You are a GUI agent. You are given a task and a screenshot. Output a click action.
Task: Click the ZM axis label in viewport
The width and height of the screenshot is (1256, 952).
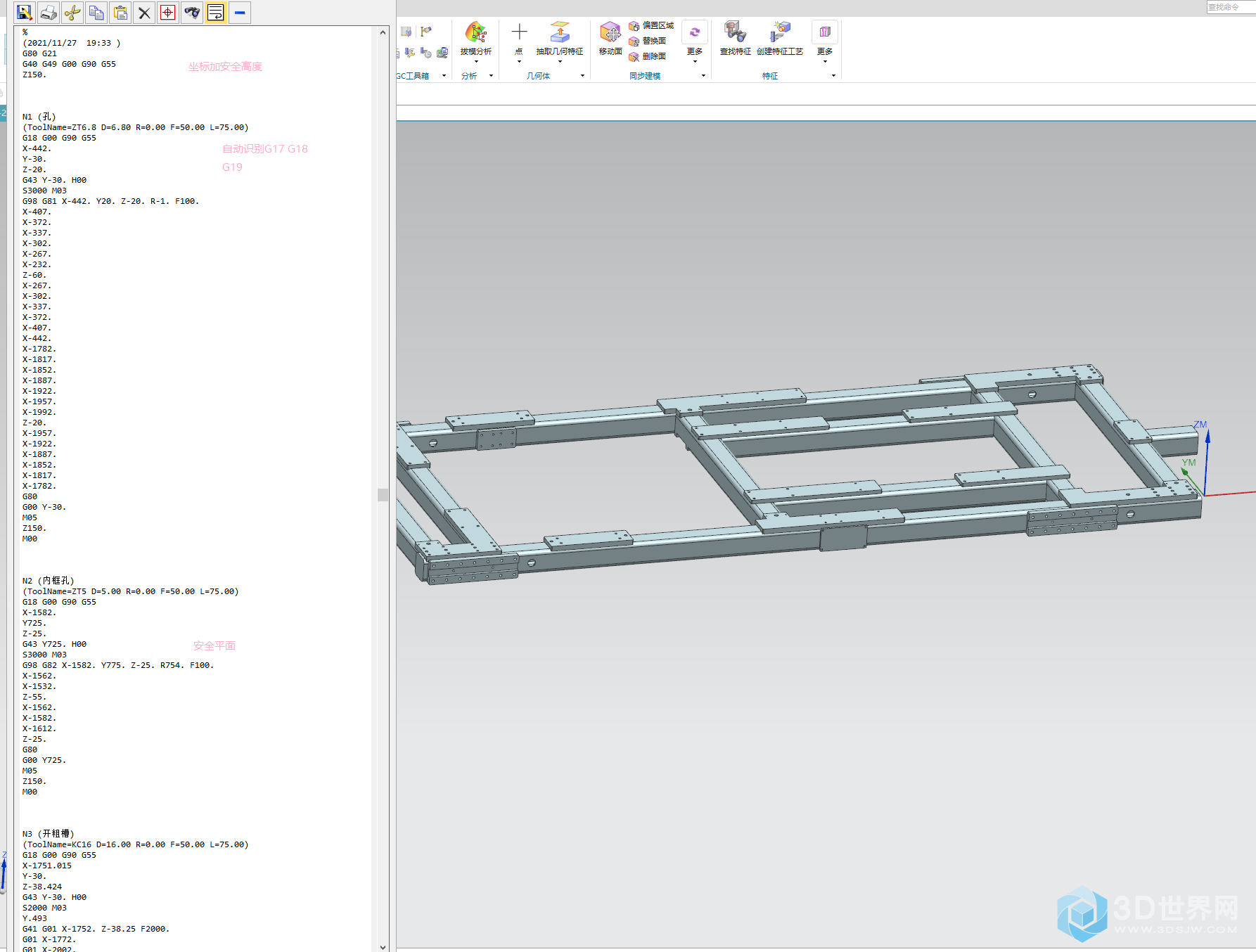[x=1200, y=425]
